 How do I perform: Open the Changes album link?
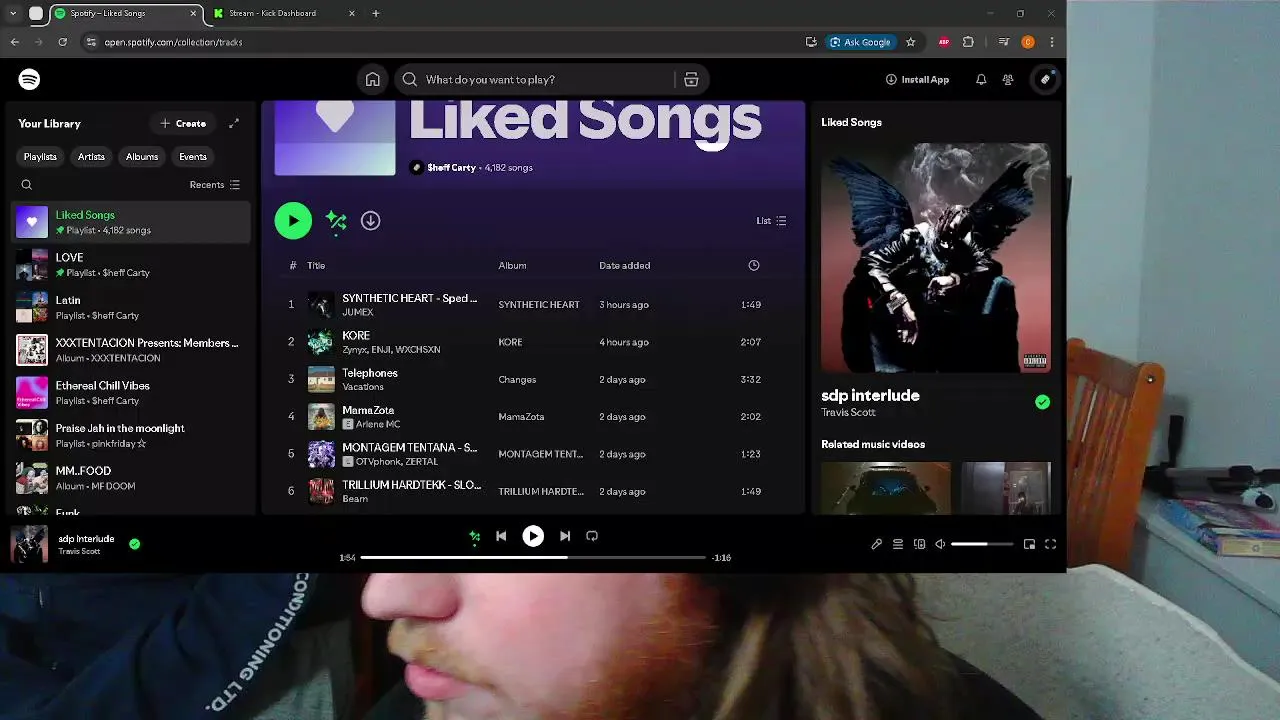pyautogui.click(x=517, y=380)
